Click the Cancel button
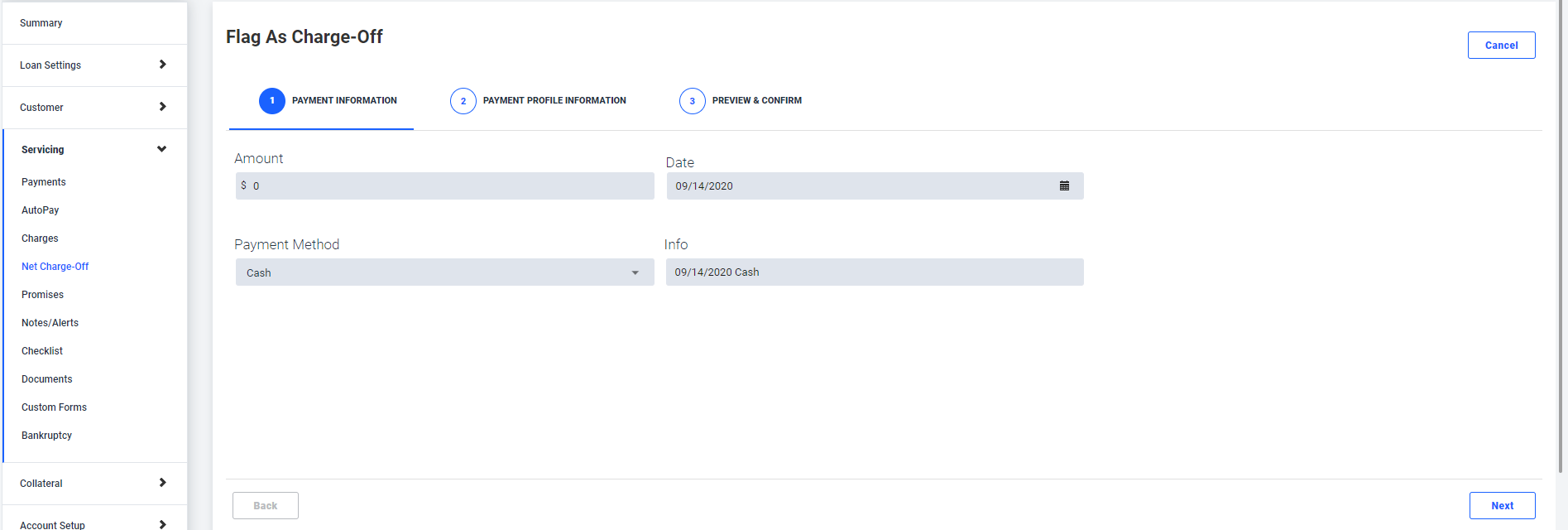The image size is (1568, 530). pyautogui.click(x=1501, y=46)
